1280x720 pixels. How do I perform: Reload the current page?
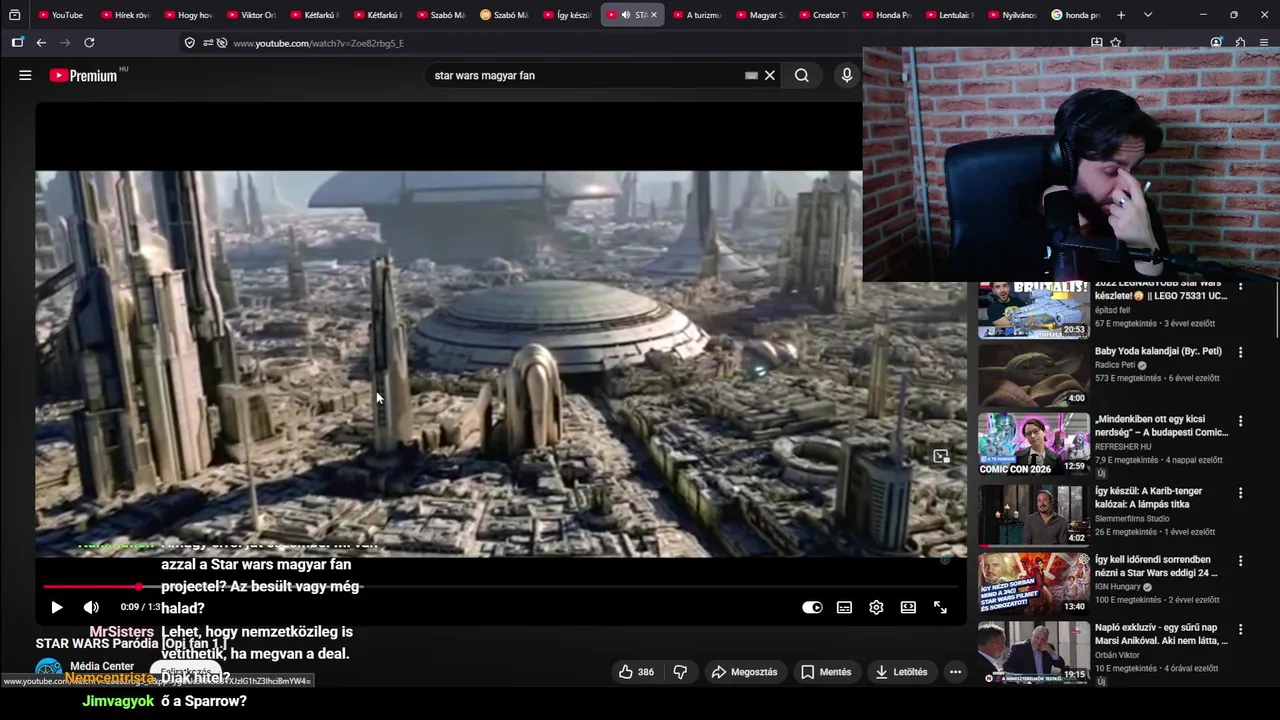pos(89,43)
